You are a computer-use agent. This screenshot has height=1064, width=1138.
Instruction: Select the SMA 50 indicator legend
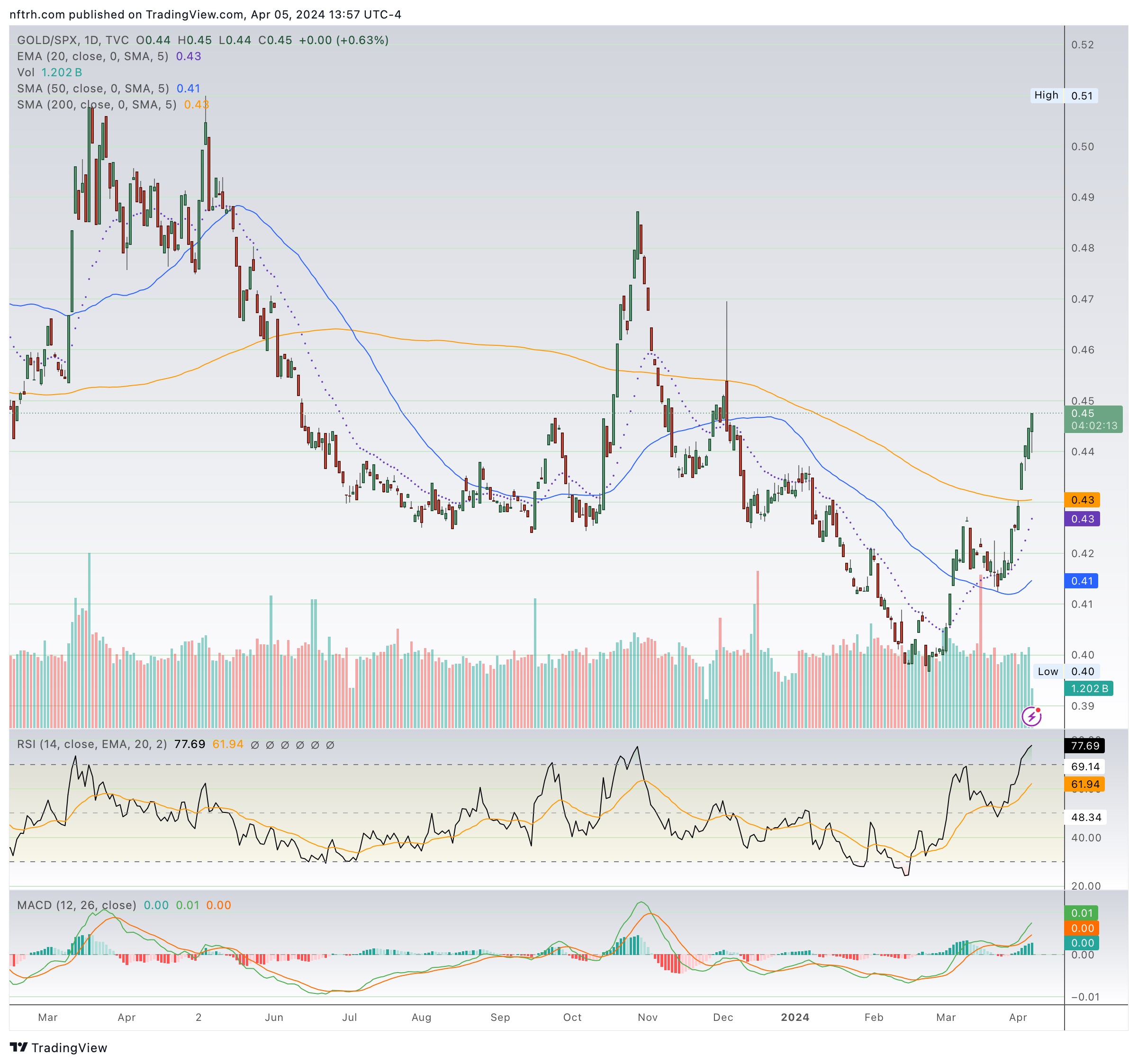(x=93, y=88)
